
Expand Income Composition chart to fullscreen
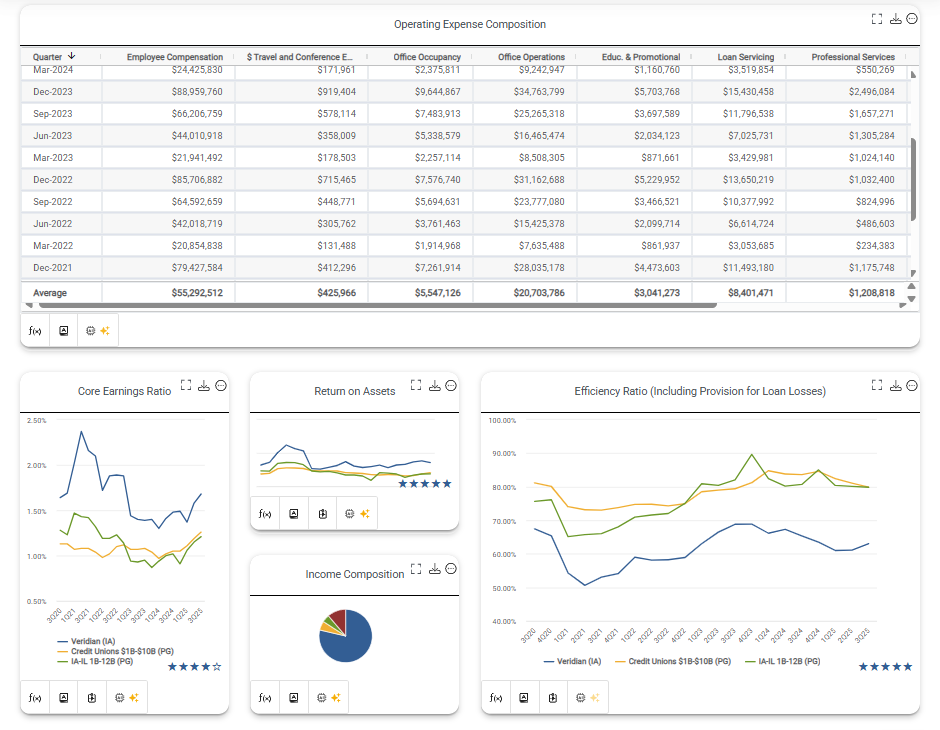tap(416, 569)
